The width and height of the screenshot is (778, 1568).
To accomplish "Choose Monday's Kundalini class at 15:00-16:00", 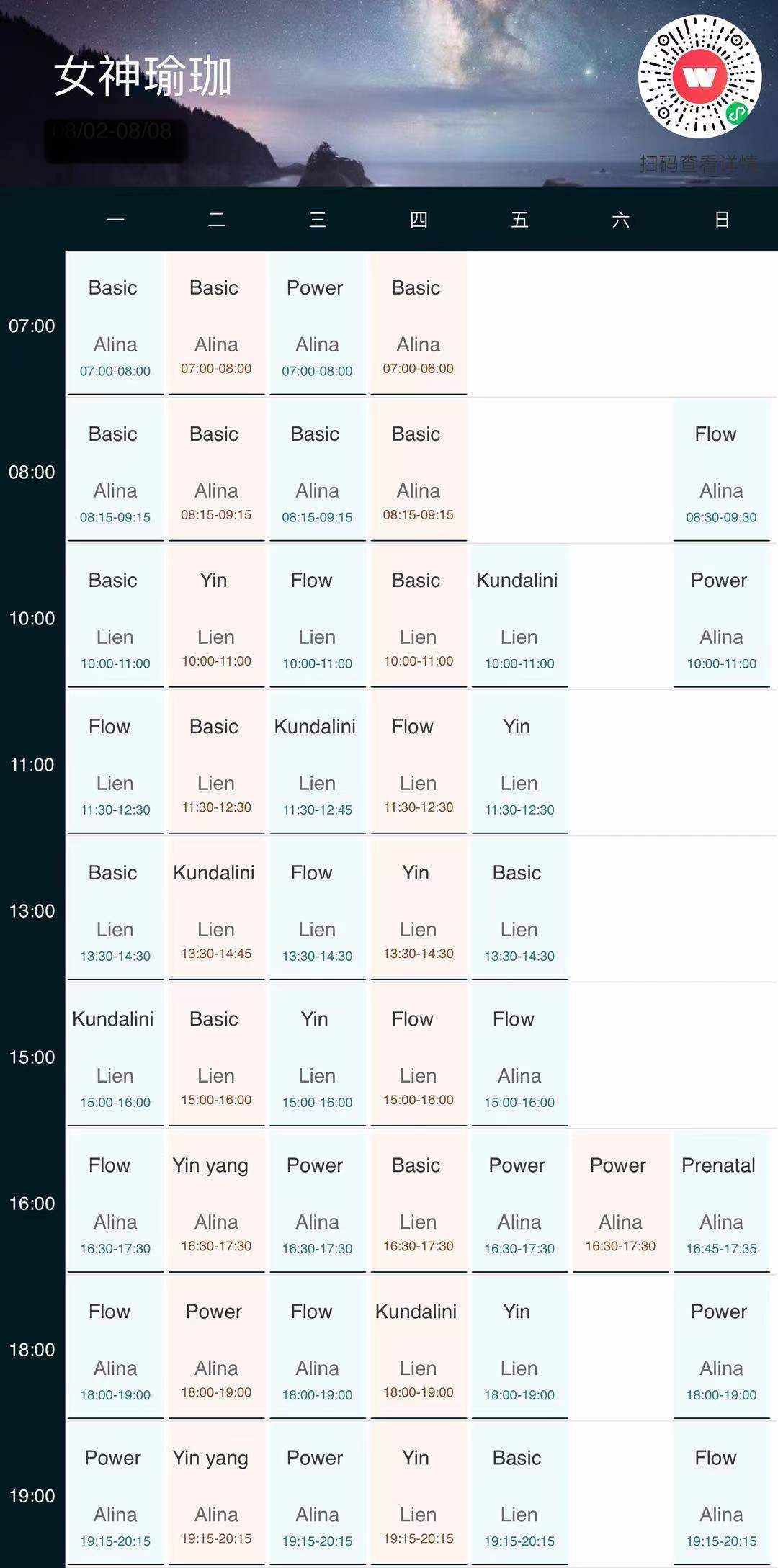I will point(115,1054).
